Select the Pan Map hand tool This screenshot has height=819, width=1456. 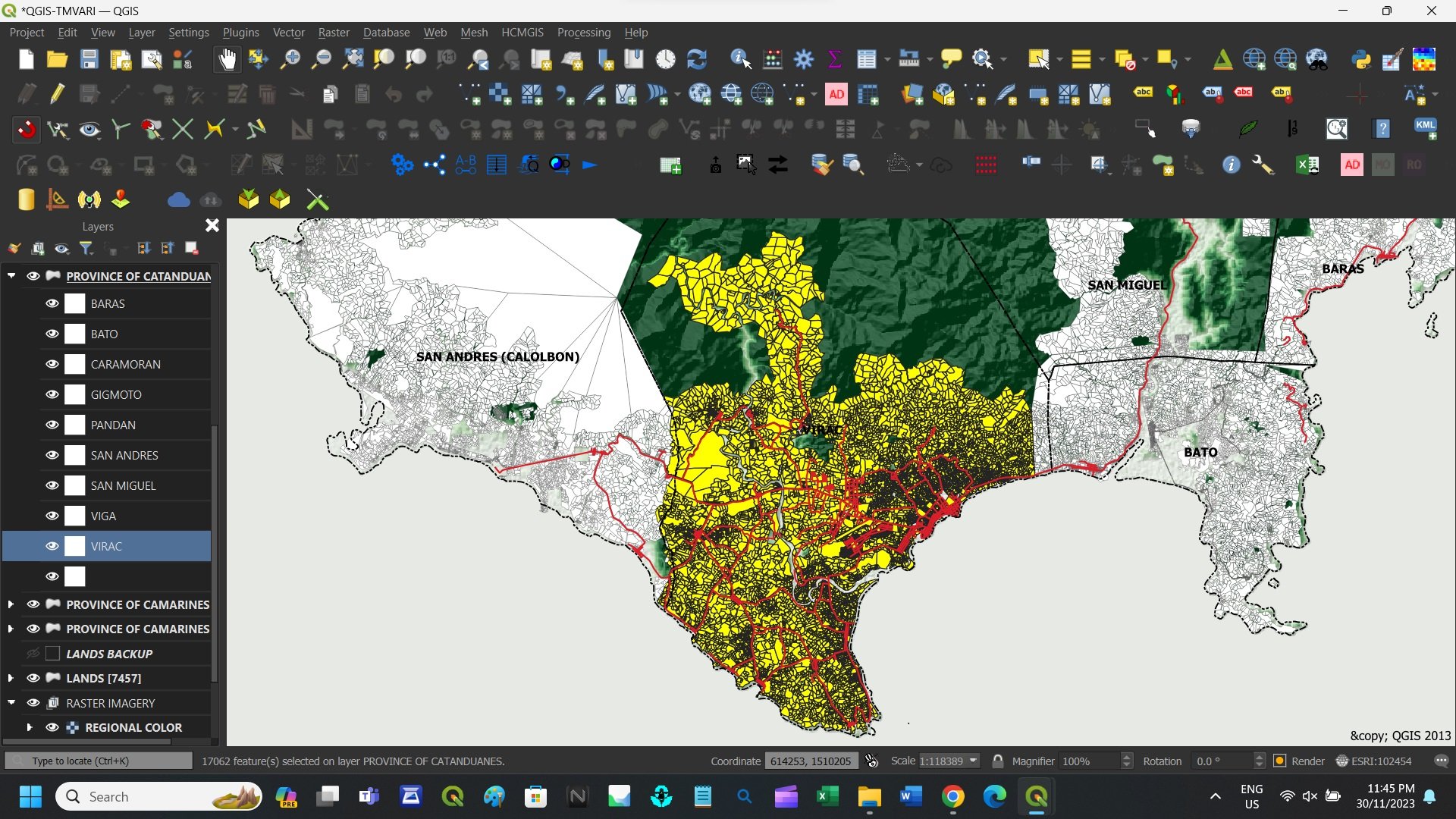tap(227, 59)
